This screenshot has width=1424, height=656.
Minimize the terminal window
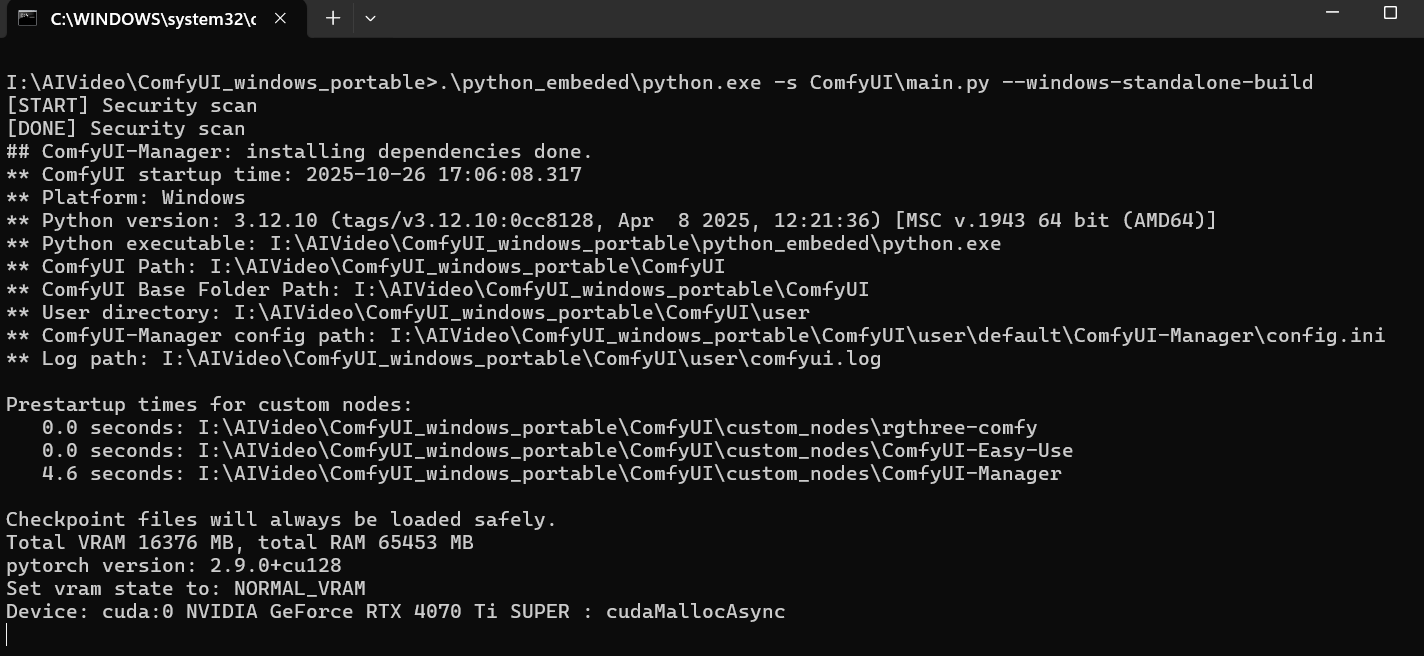[1333, 13]
